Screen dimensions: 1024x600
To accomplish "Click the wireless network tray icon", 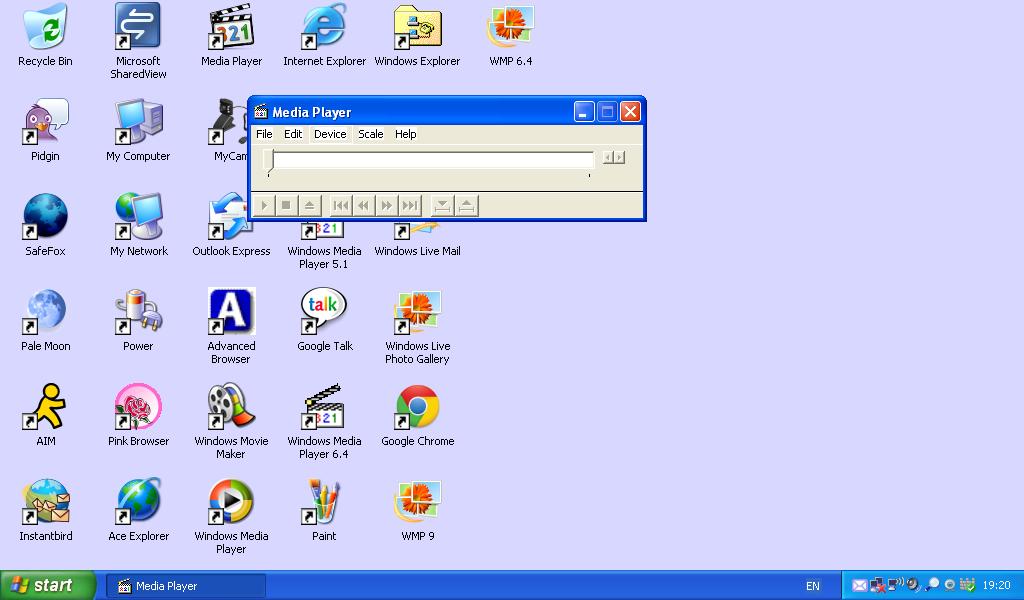I will pyautogui.click(x=895, y=584).
